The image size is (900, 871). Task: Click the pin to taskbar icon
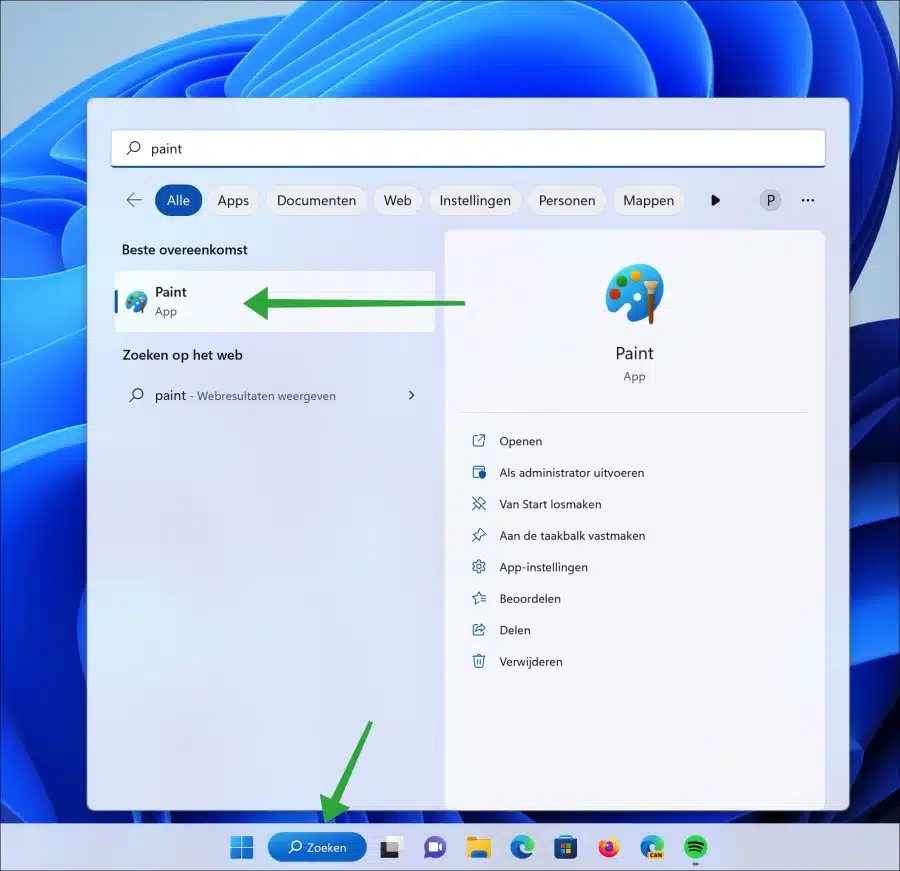pyautogui.click(x=479, y=535)
